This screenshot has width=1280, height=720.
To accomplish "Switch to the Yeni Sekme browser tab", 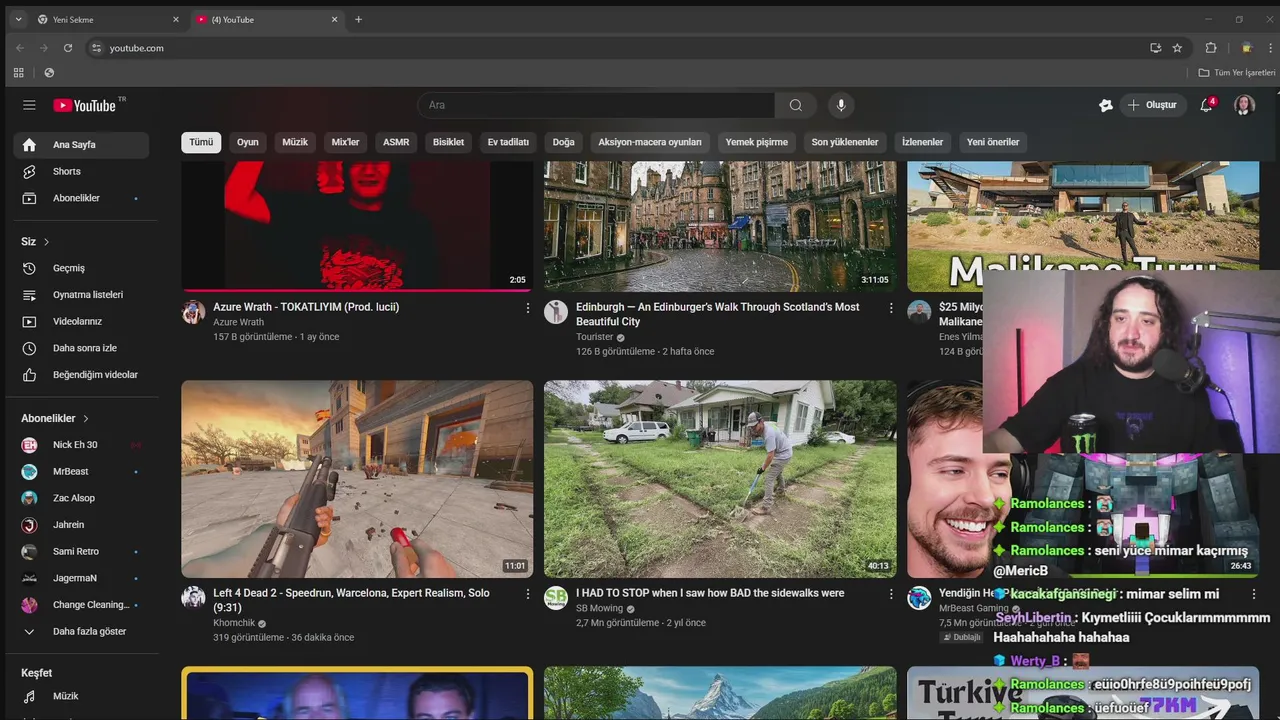I will click(108, 20).
